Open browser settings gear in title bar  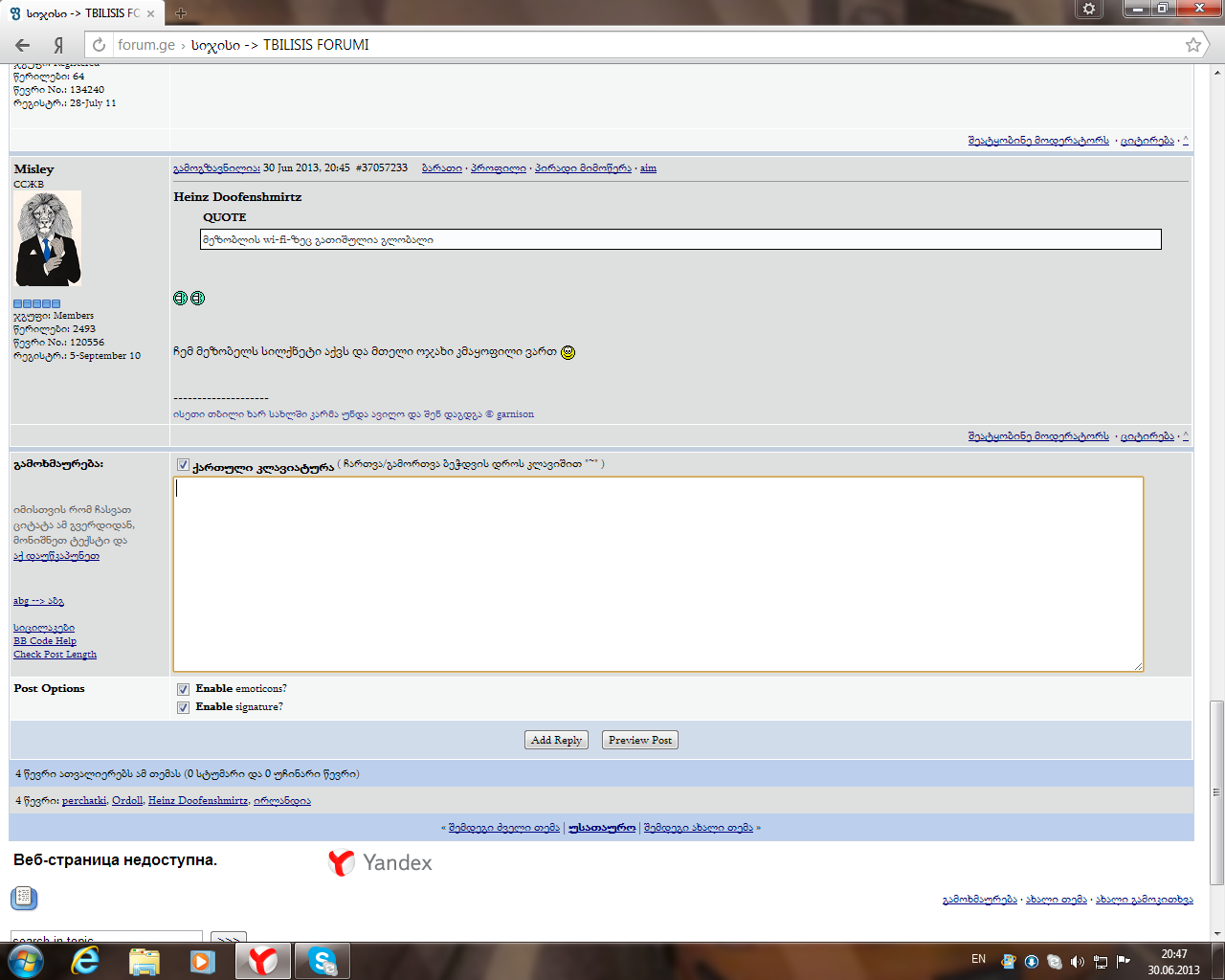point(1089,9)
